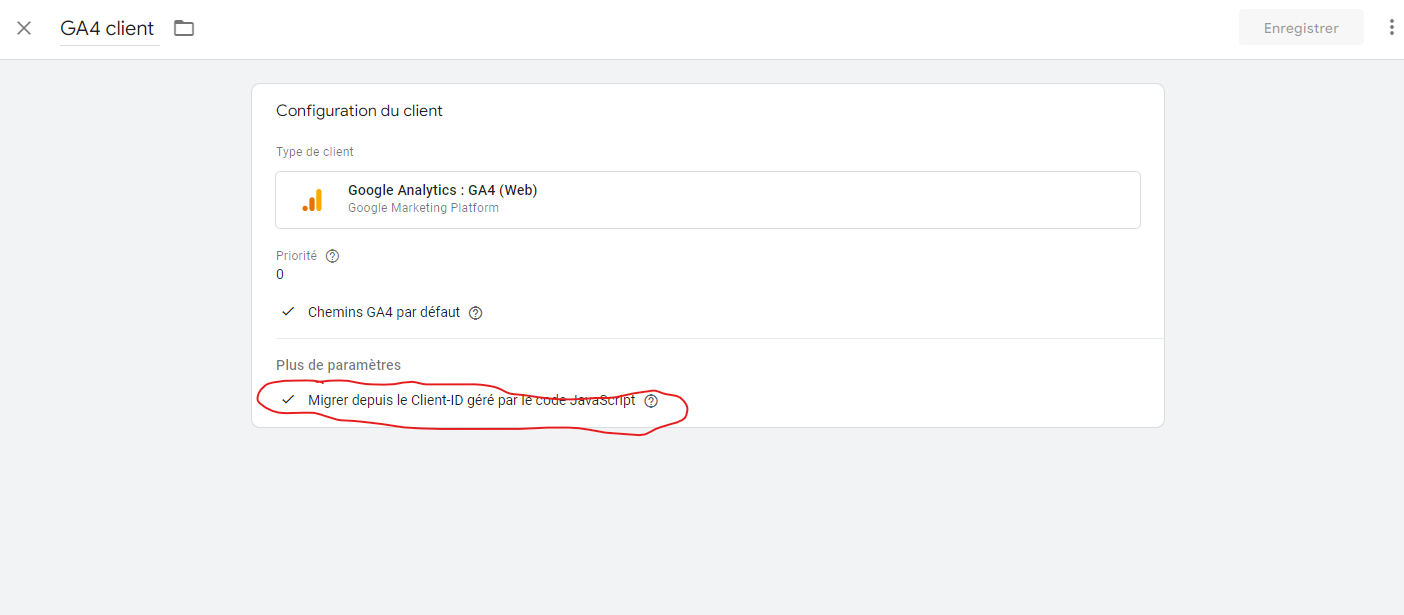Click the Plus de paramètres section label
This screenshot has width=1404, height=615.
[338, 365]
